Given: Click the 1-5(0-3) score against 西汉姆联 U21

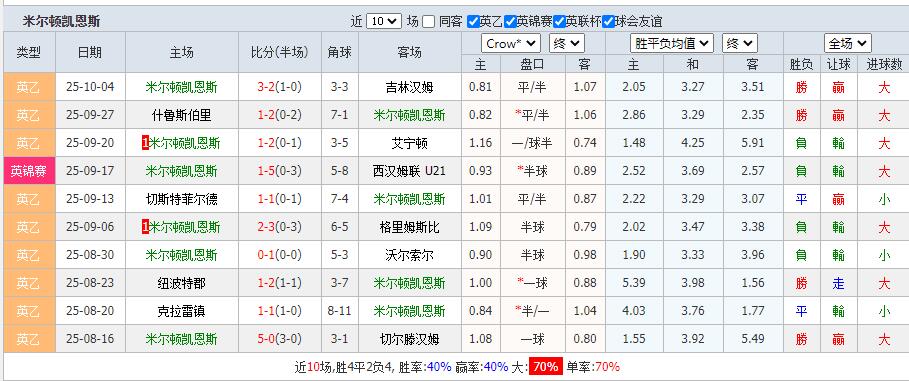Looking at the screenshot, I should [279, 171].
